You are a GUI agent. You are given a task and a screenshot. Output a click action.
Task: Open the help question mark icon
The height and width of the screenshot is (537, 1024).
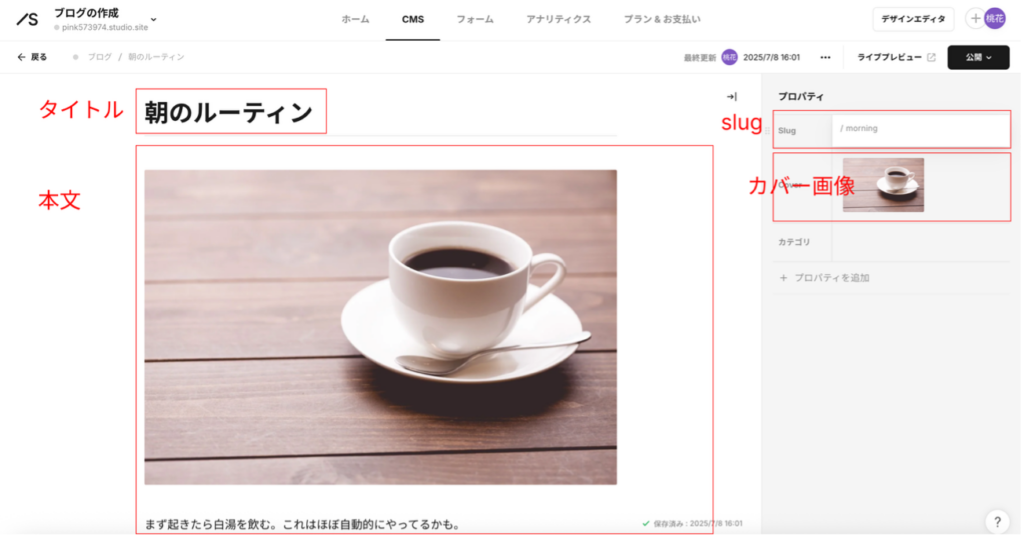(x=996, y=521)
